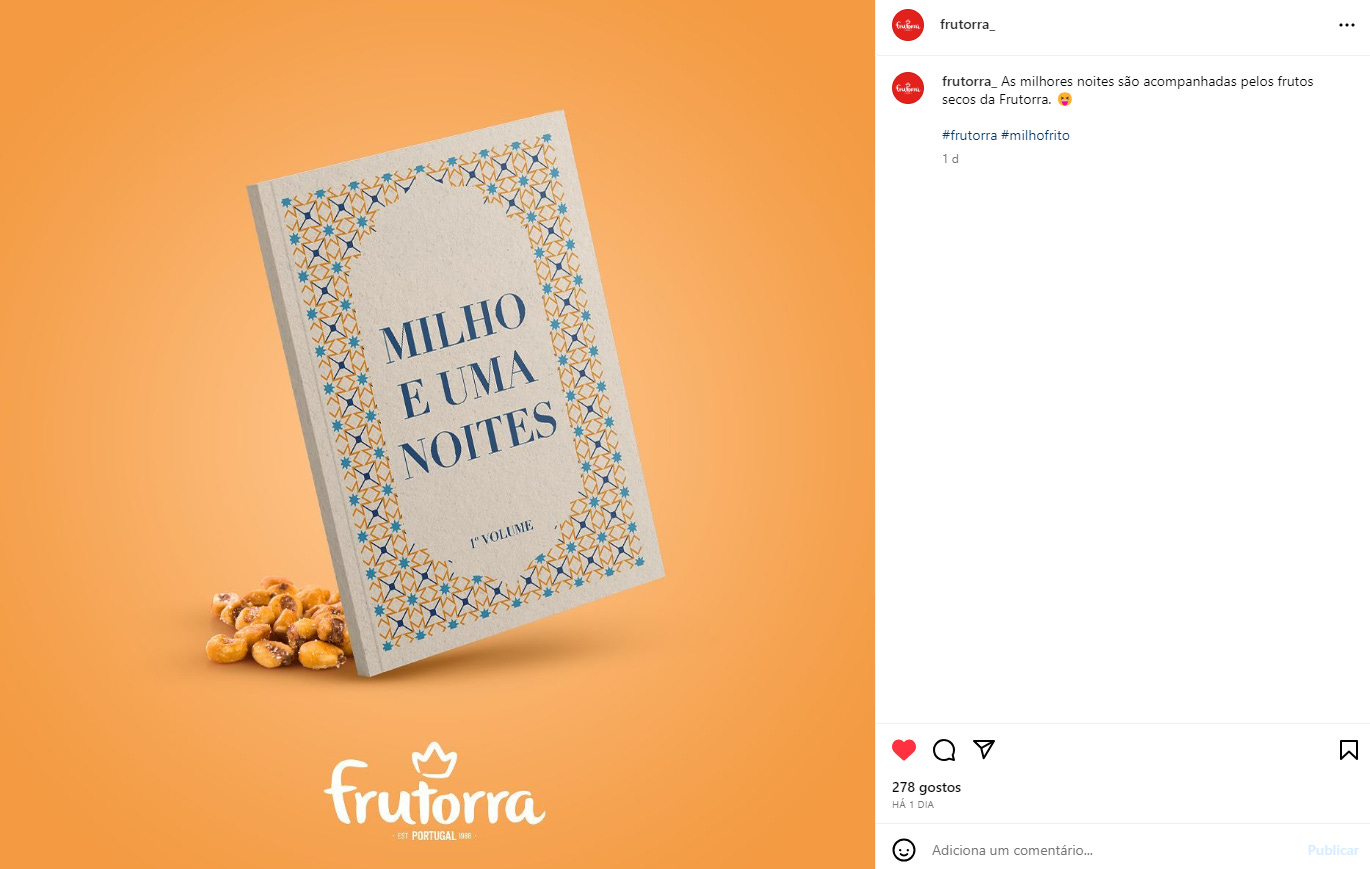Screen dimensions: 1370x869
Task: Open the emoji picker smiley icon
Action: [x=904, y=850]
